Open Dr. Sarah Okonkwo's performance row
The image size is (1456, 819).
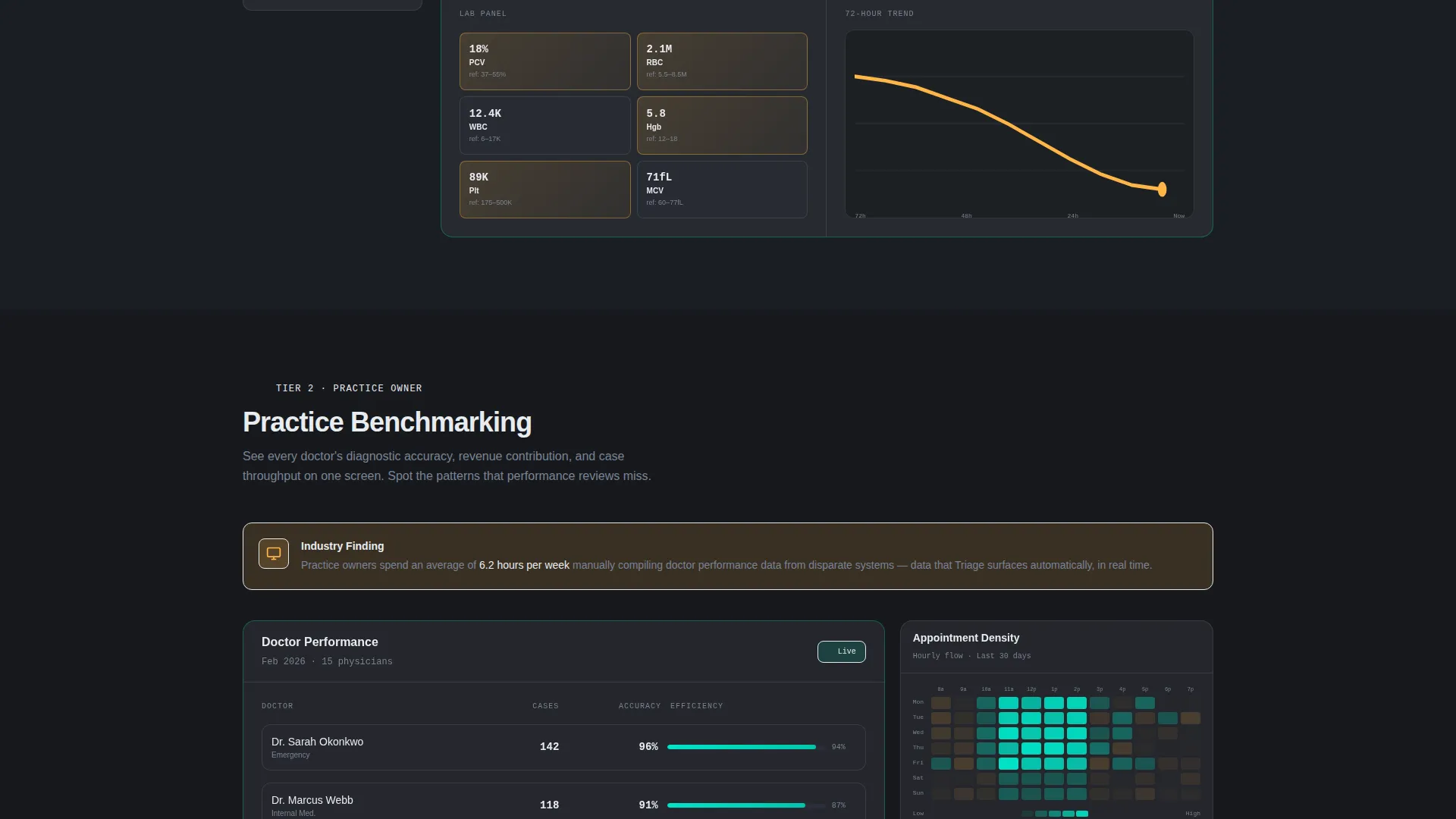point(563,747)
